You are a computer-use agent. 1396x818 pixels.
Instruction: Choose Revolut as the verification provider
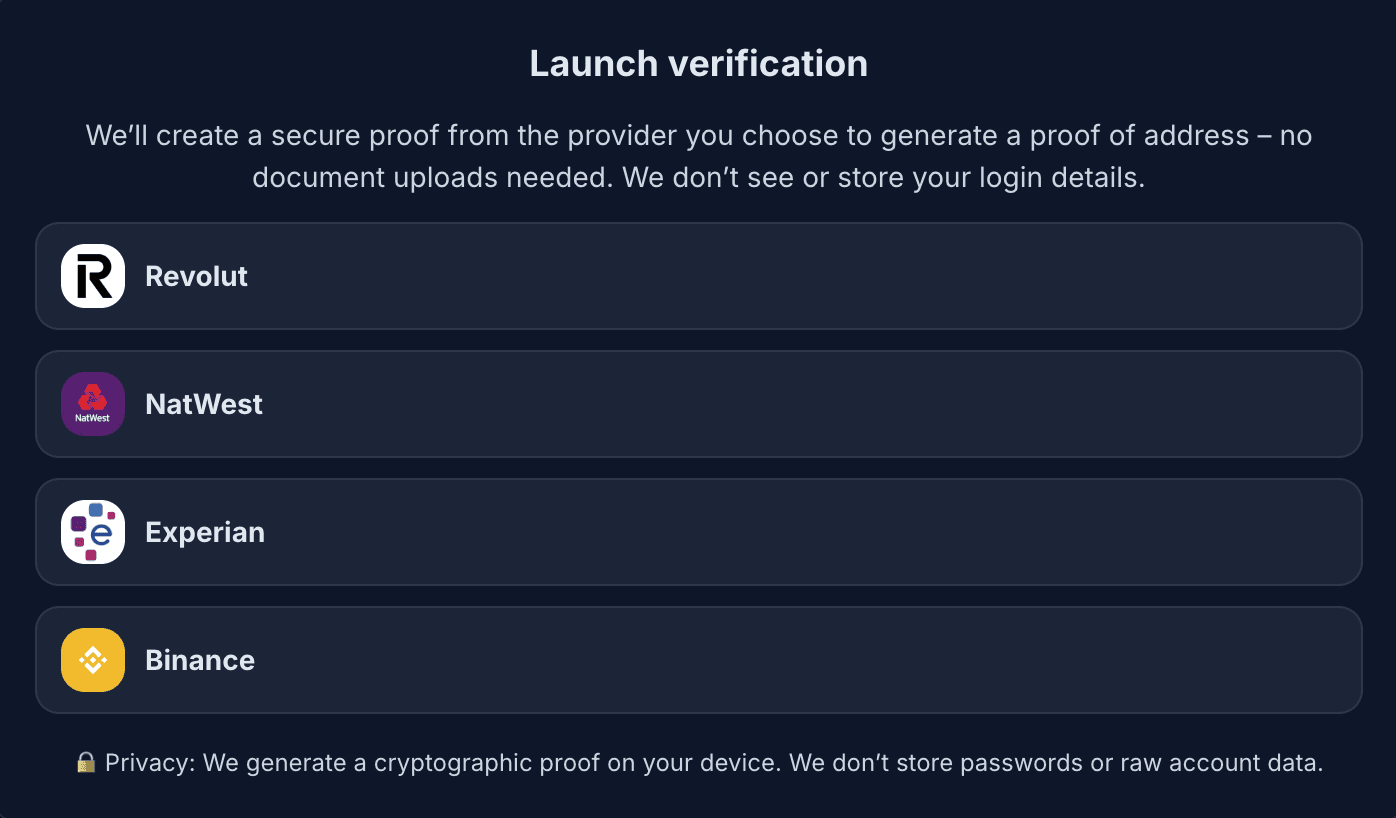(x=698, y=276)
